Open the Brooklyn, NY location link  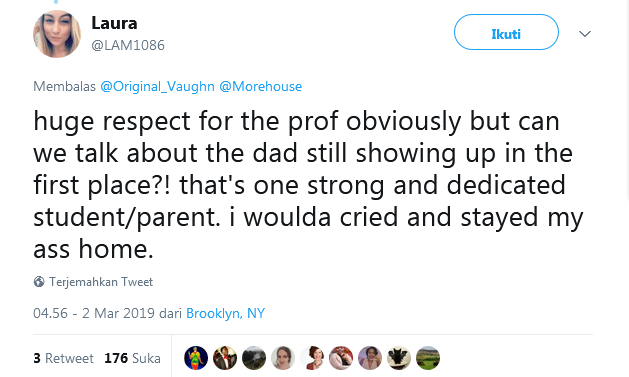click(x=225, y=313)
